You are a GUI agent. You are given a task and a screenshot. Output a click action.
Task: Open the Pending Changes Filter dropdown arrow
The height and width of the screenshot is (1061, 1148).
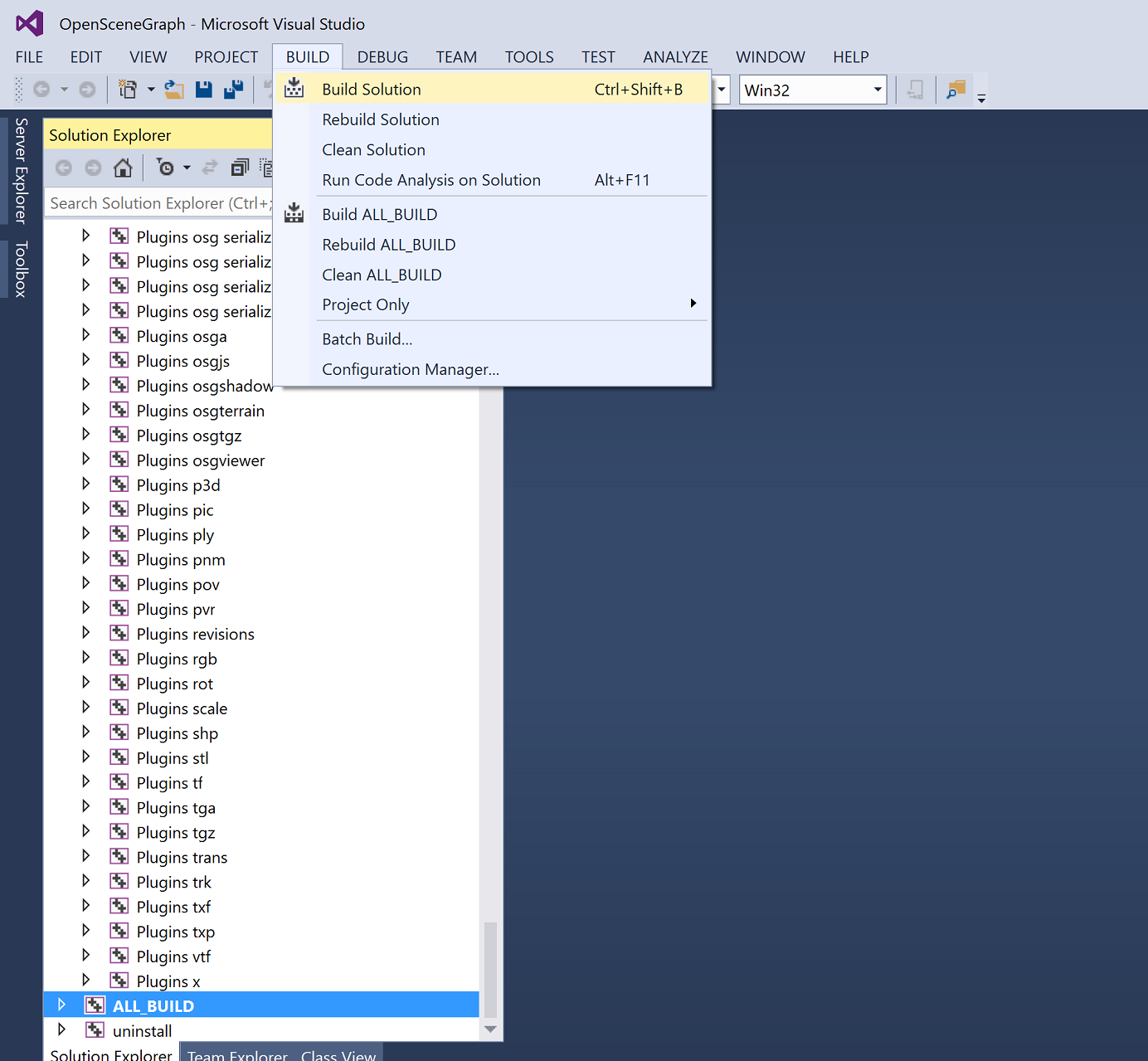(x=187, y=168)
